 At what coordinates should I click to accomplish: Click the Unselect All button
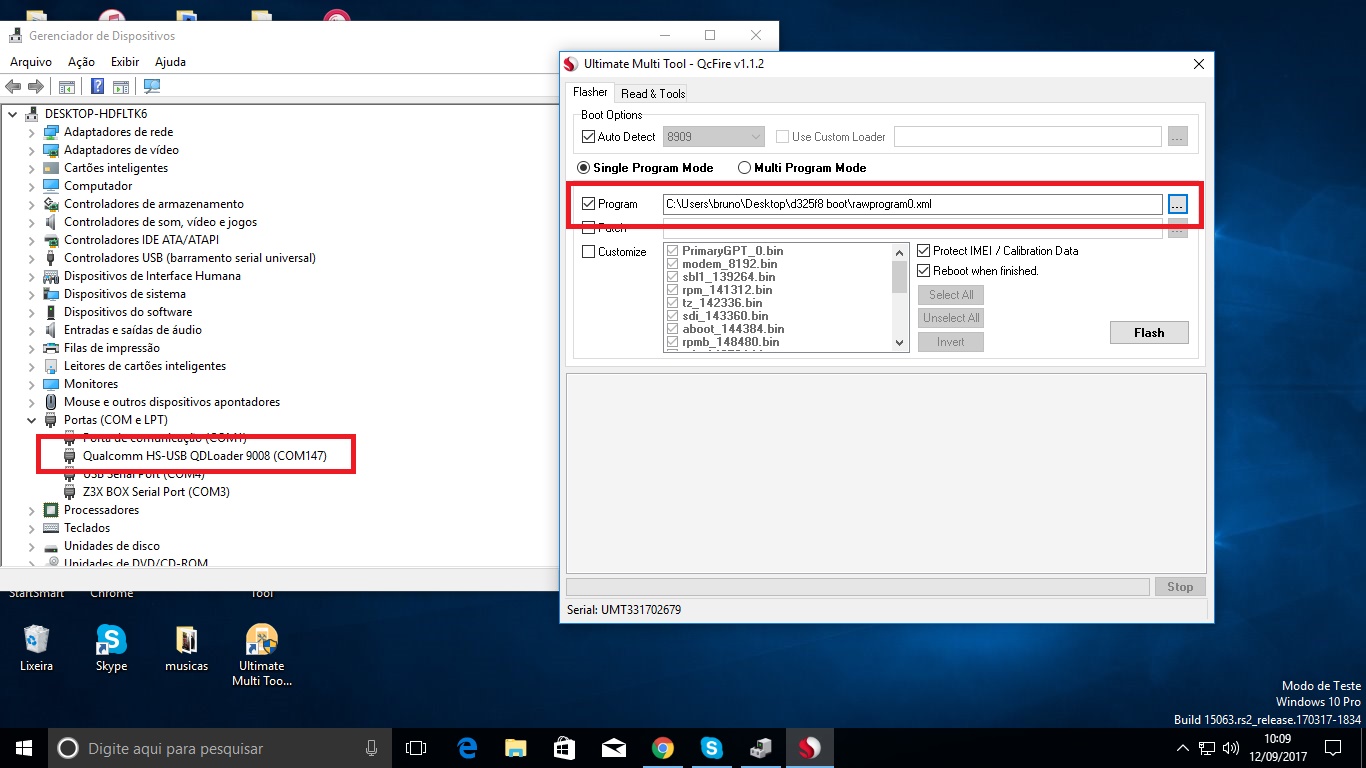pyautogui.click(x=951, y=318)
